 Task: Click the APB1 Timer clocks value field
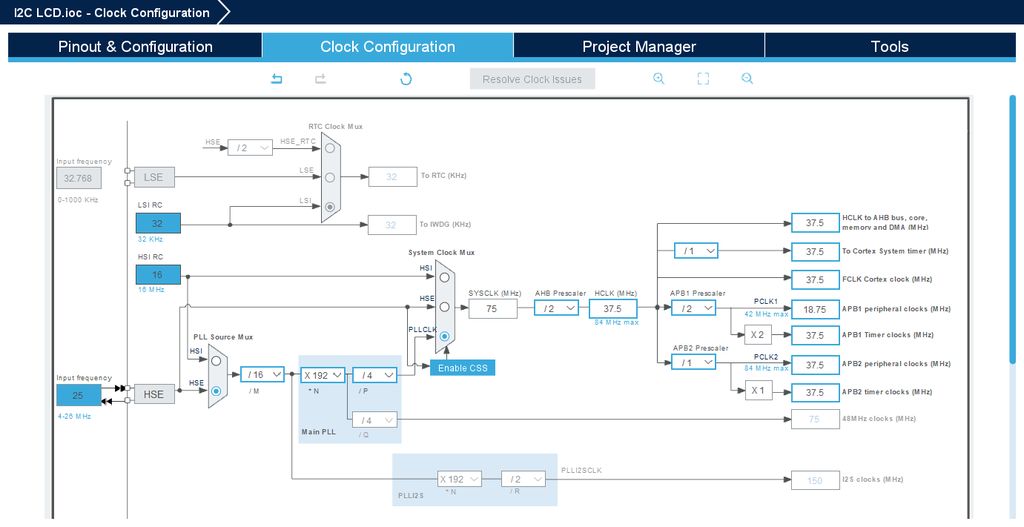coord(815,336)
